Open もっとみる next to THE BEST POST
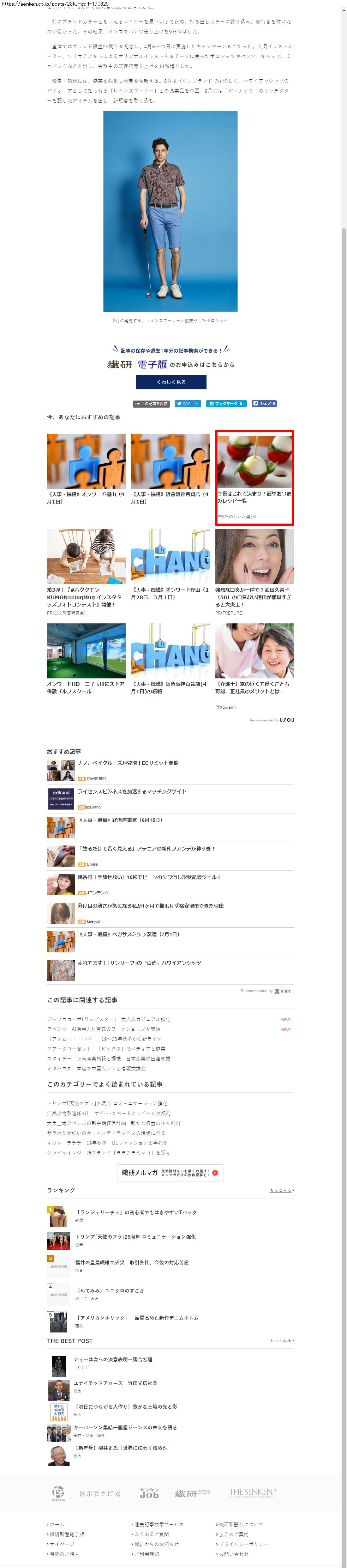The height and width of the screenshot is (1568, 347). pos(282,1341)
